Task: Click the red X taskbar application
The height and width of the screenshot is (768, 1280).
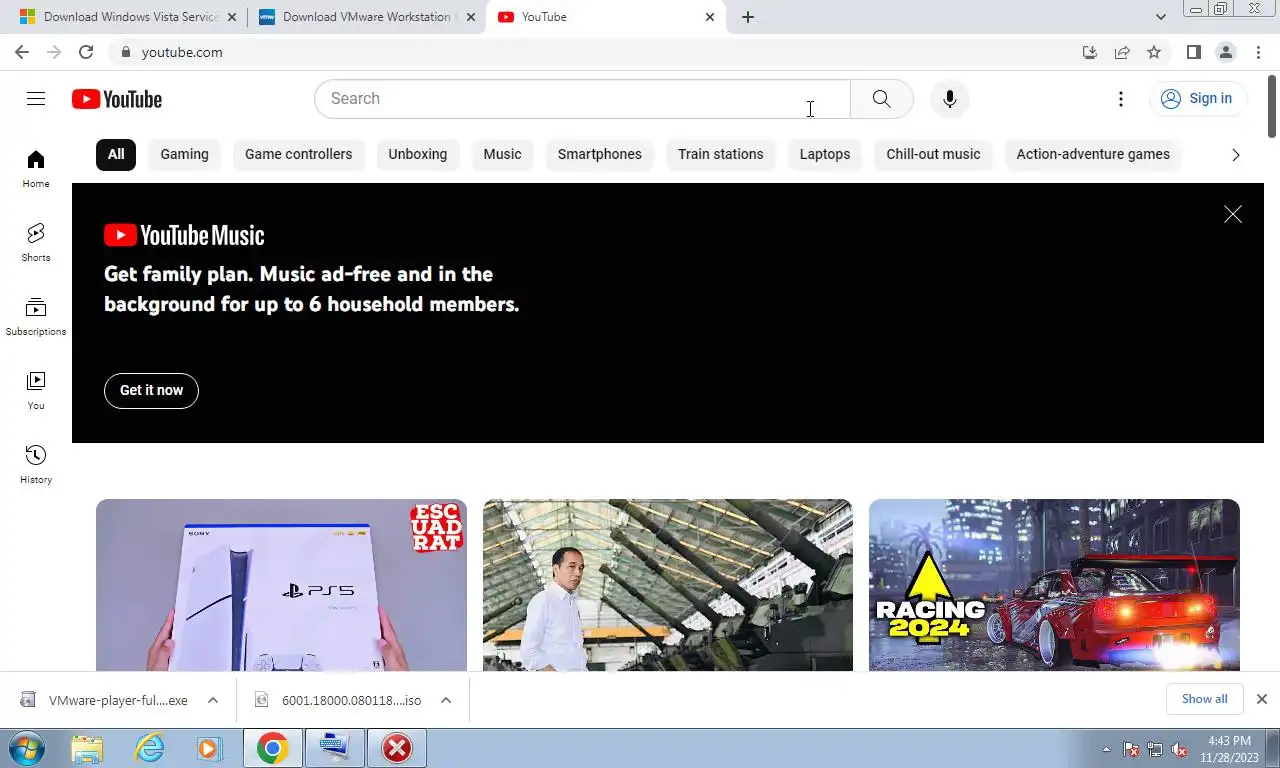Action: (397, 748)
